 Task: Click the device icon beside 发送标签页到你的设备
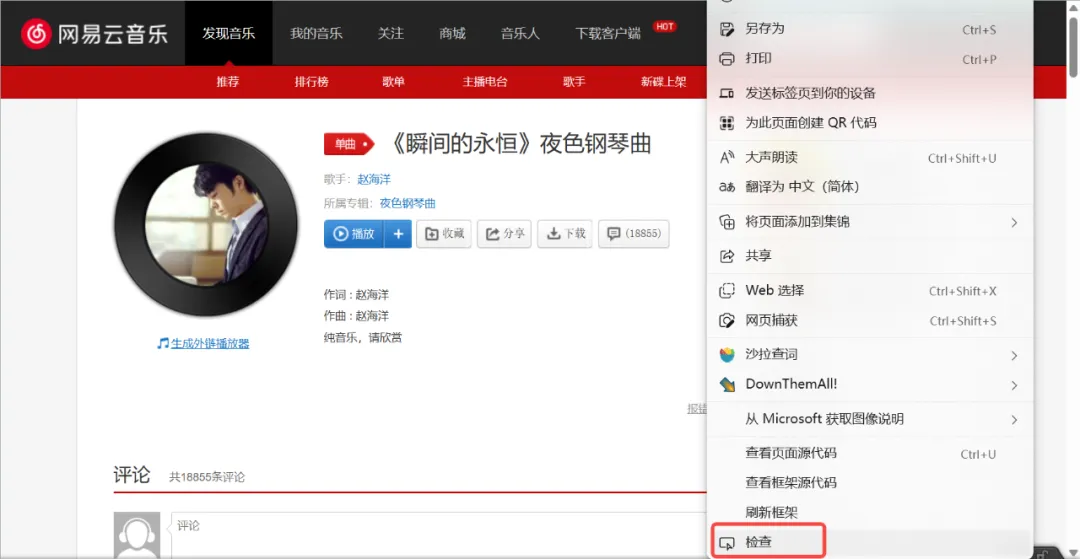click(x=727, y=93)
